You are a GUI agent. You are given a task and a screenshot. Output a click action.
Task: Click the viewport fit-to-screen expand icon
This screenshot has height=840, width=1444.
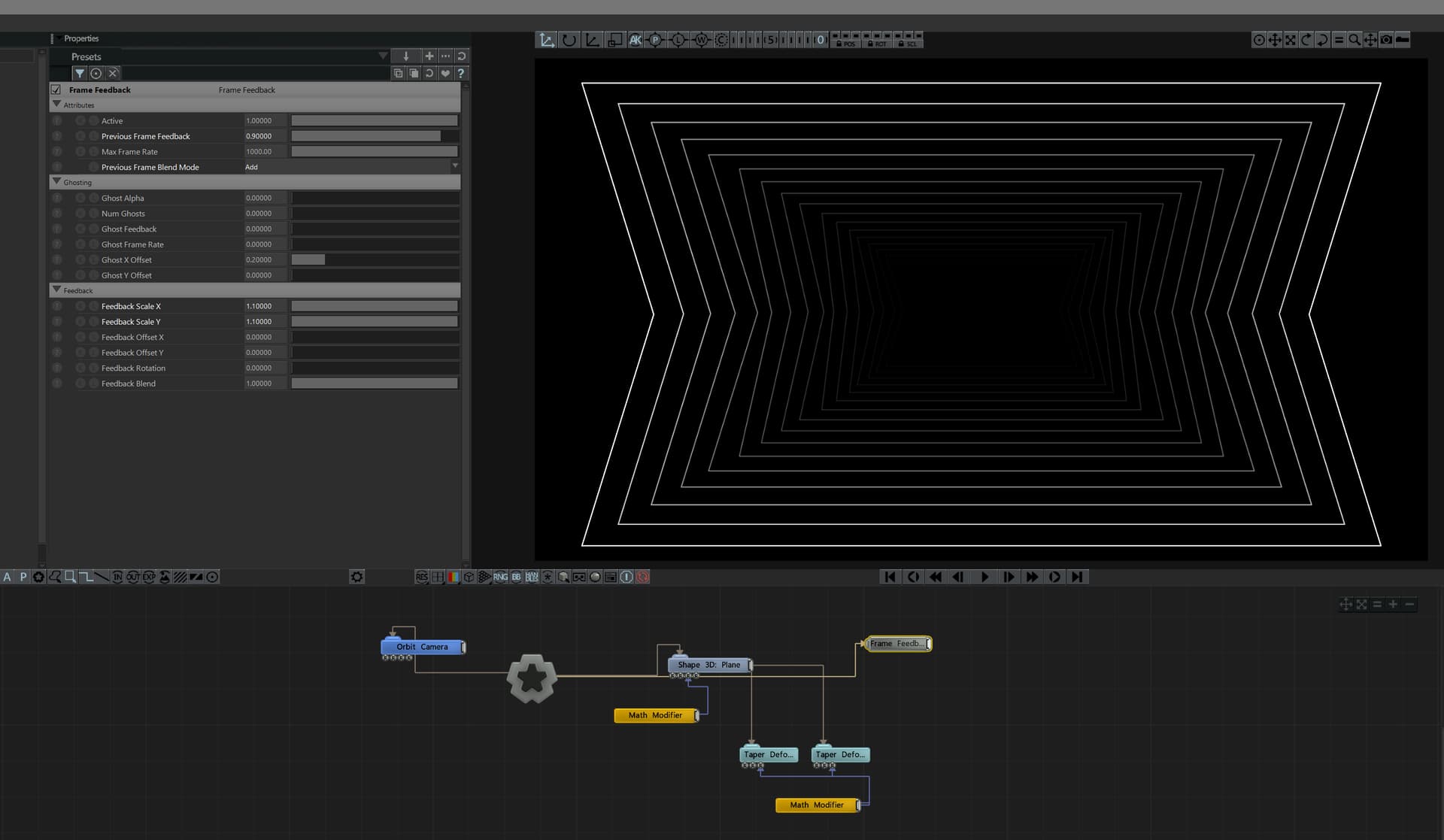coord(1291,40)
